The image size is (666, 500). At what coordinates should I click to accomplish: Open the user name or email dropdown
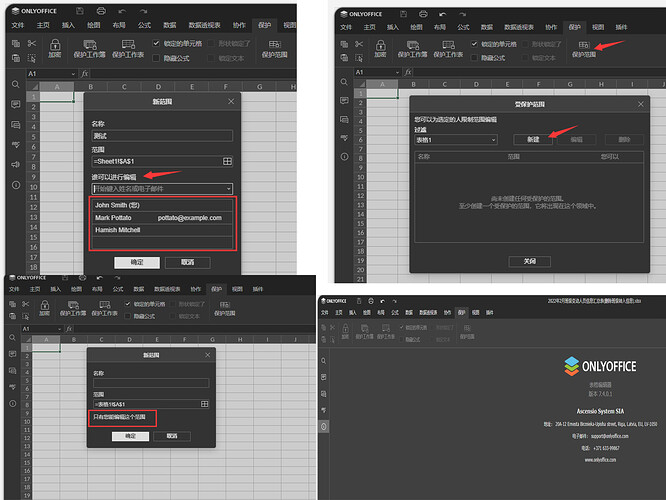point(228,189)
